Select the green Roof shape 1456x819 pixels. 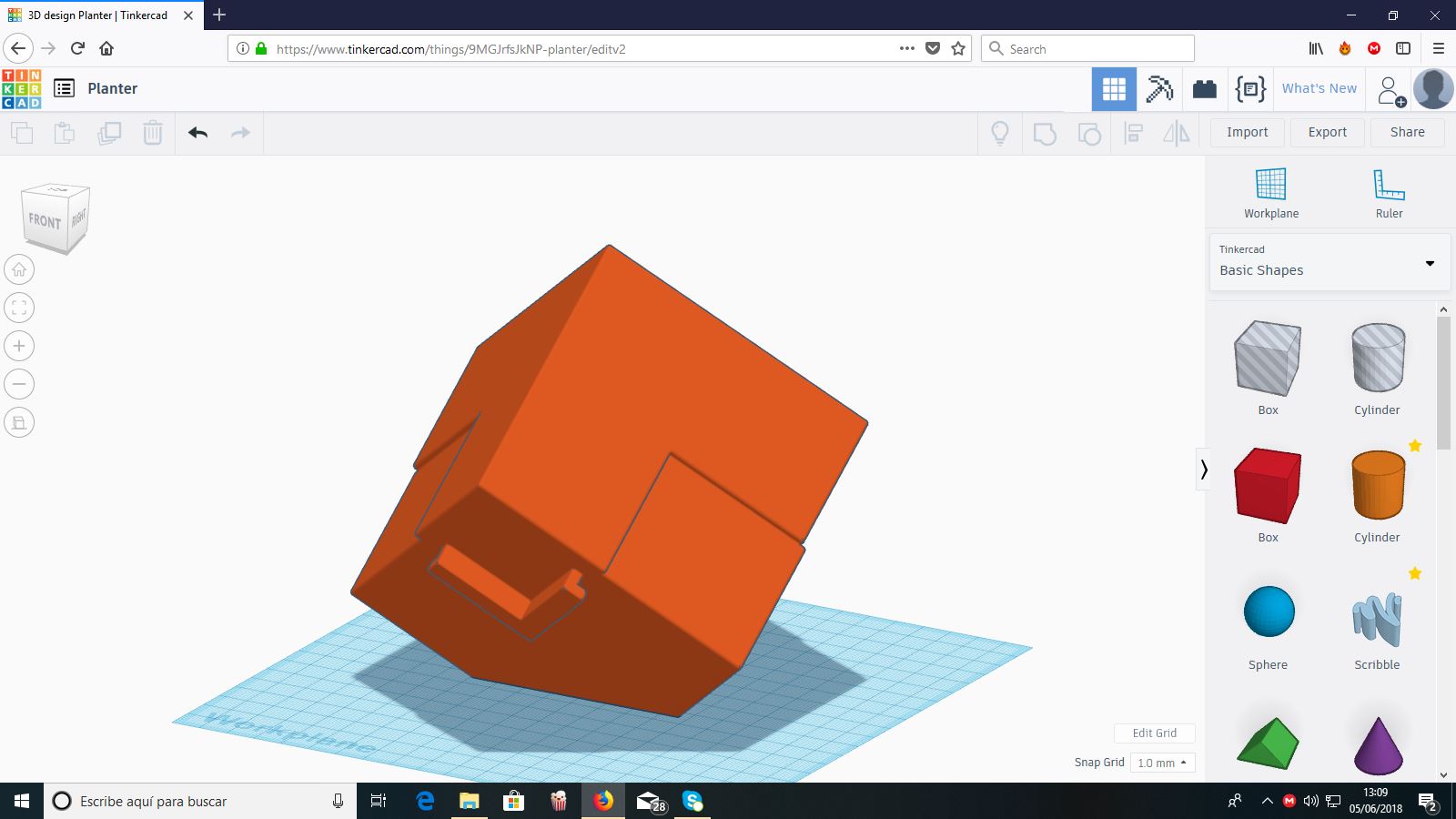coord(1268,743)
